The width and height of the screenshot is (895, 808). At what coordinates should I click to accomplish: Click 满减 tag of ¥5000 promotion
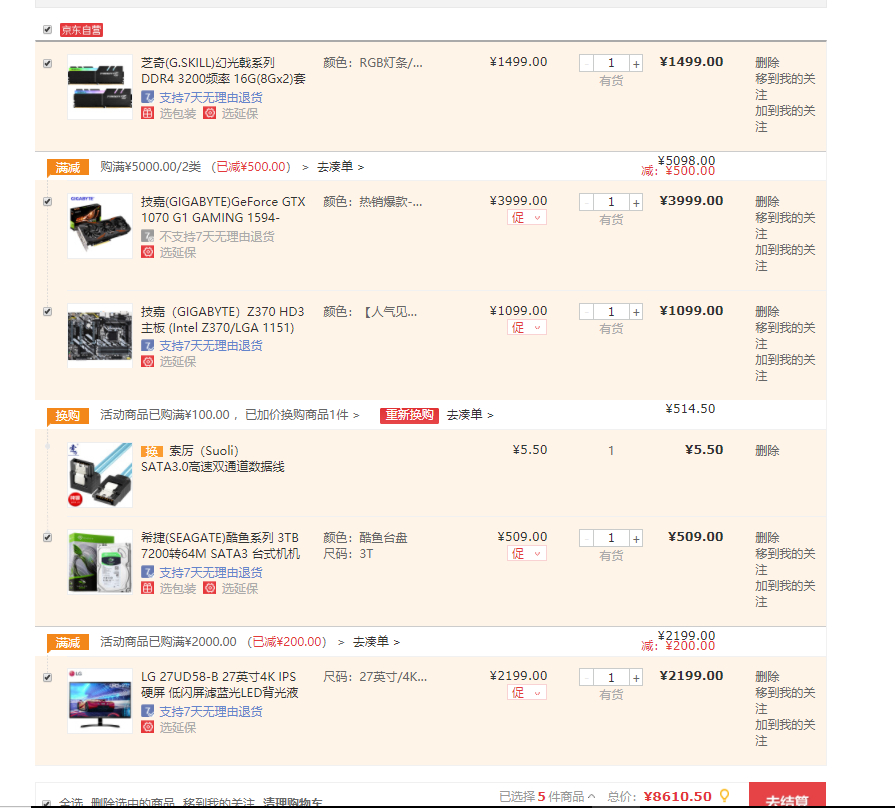(68, 167)
